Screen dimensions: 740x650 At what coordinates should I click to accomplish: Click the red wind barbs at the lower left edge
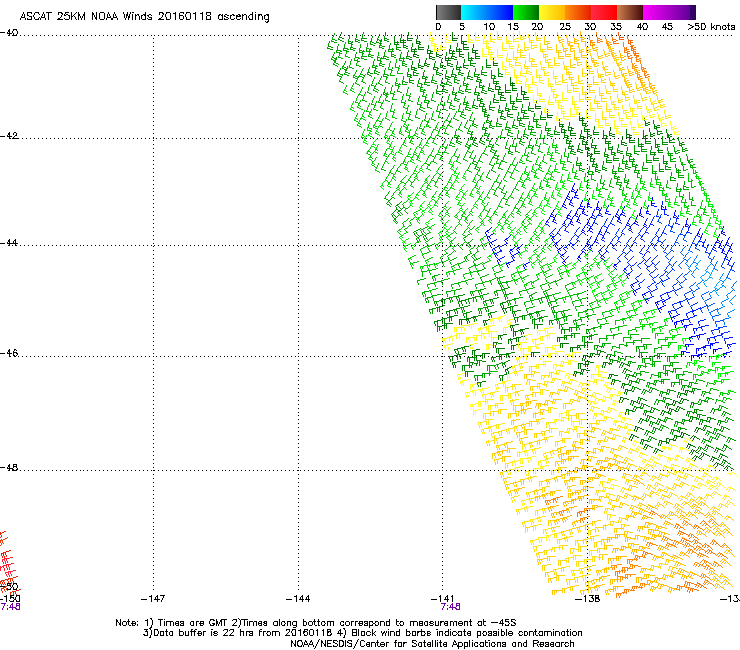tap(8, 561)
